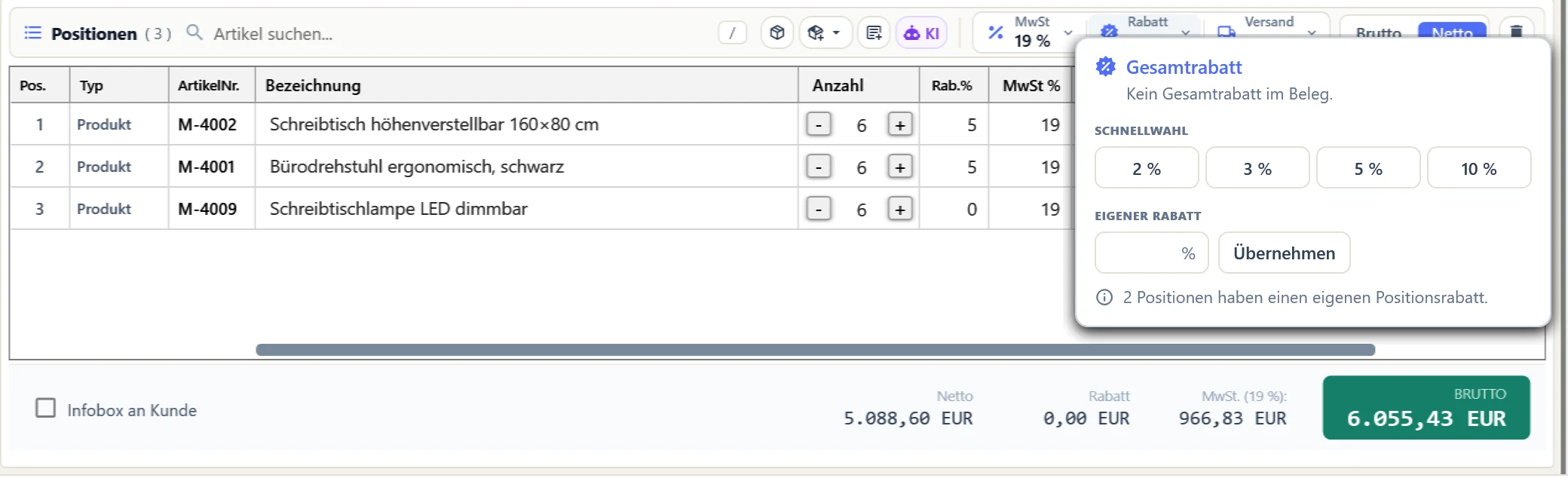Click the Infobox an Kunde label
Image resolution: width=1568 pixels, height=478 pixels.
click(132, 410)
